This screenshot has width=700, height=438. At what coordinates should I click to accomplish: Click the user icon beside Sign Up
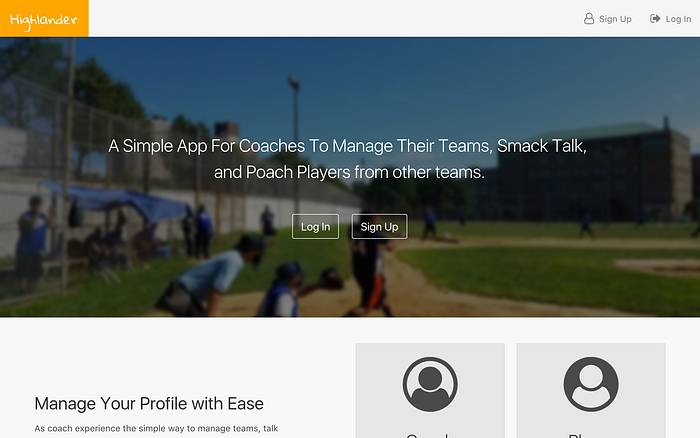coord(589,19)
